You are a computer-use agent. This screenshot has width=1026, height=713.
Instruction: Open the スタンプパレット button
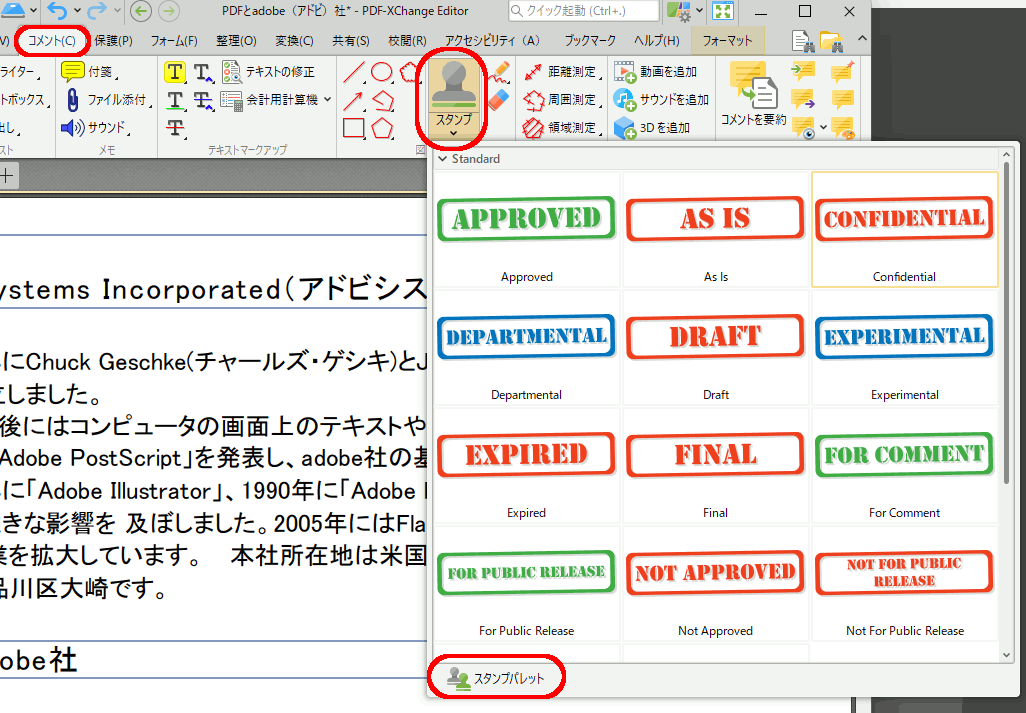tap(496, 678)
